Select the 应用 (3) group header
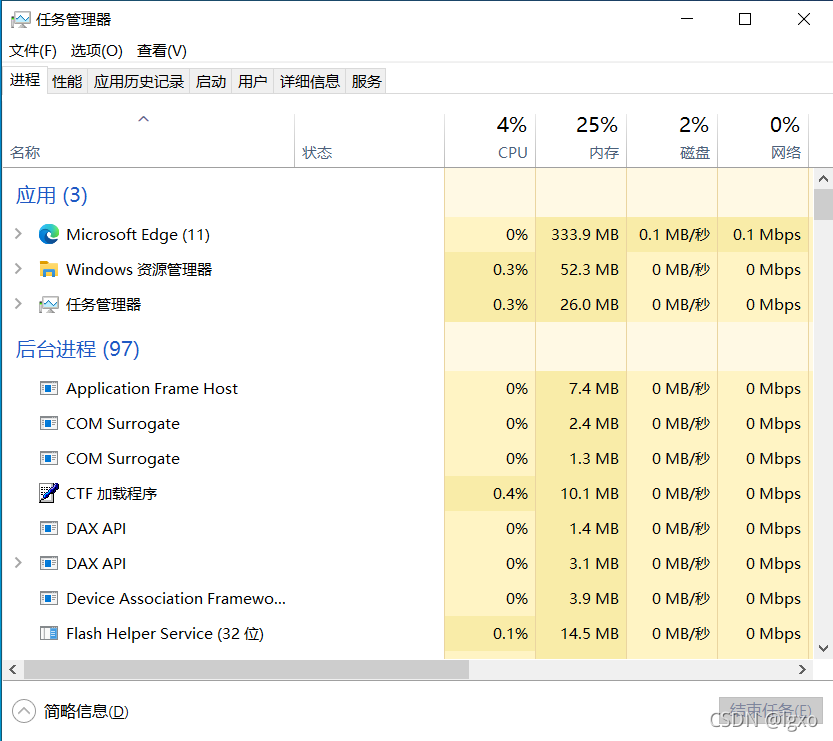833x741 pixels. pos(52,195)
